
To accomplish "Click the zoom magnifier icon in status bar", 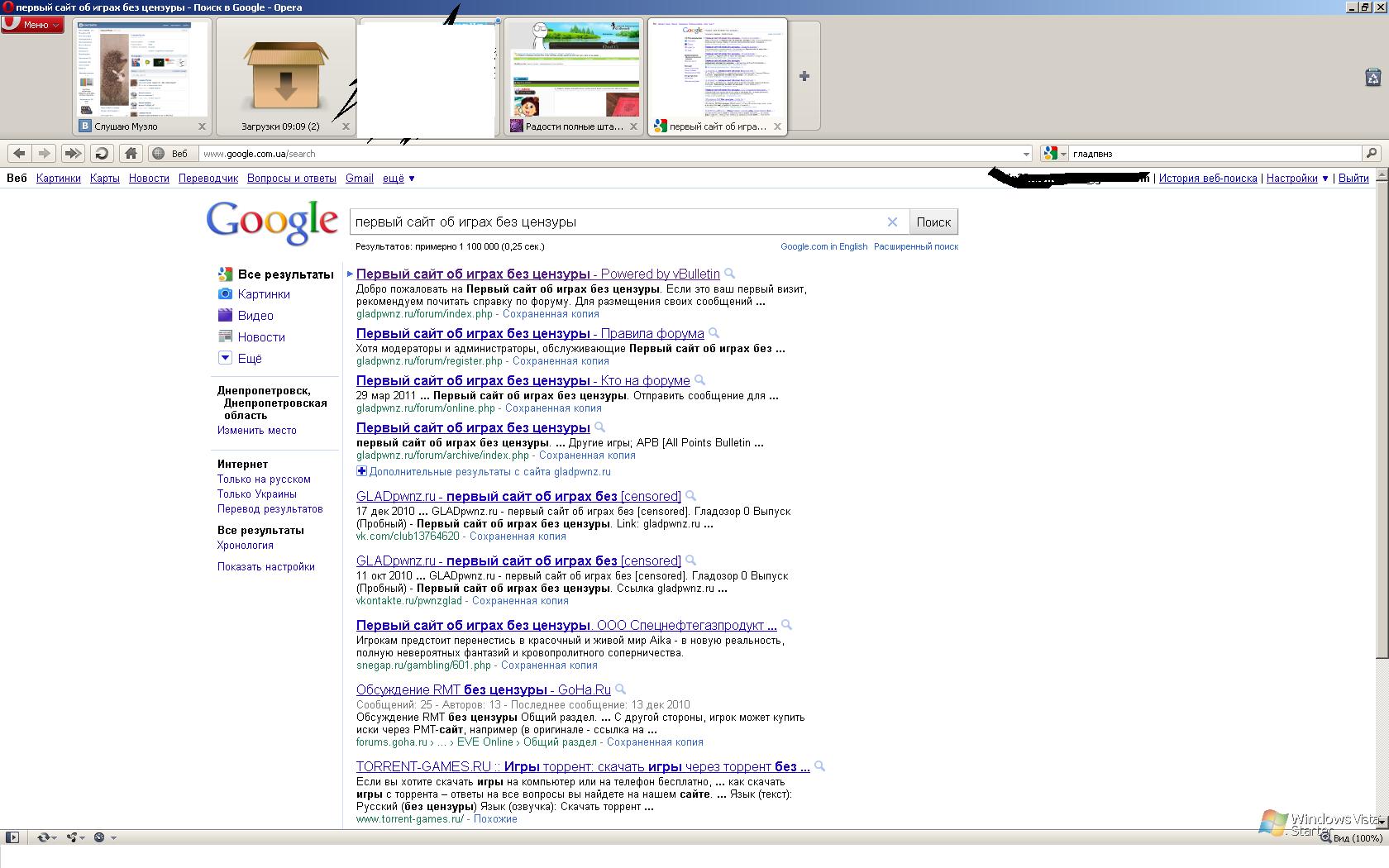I will click(1325, 837).
